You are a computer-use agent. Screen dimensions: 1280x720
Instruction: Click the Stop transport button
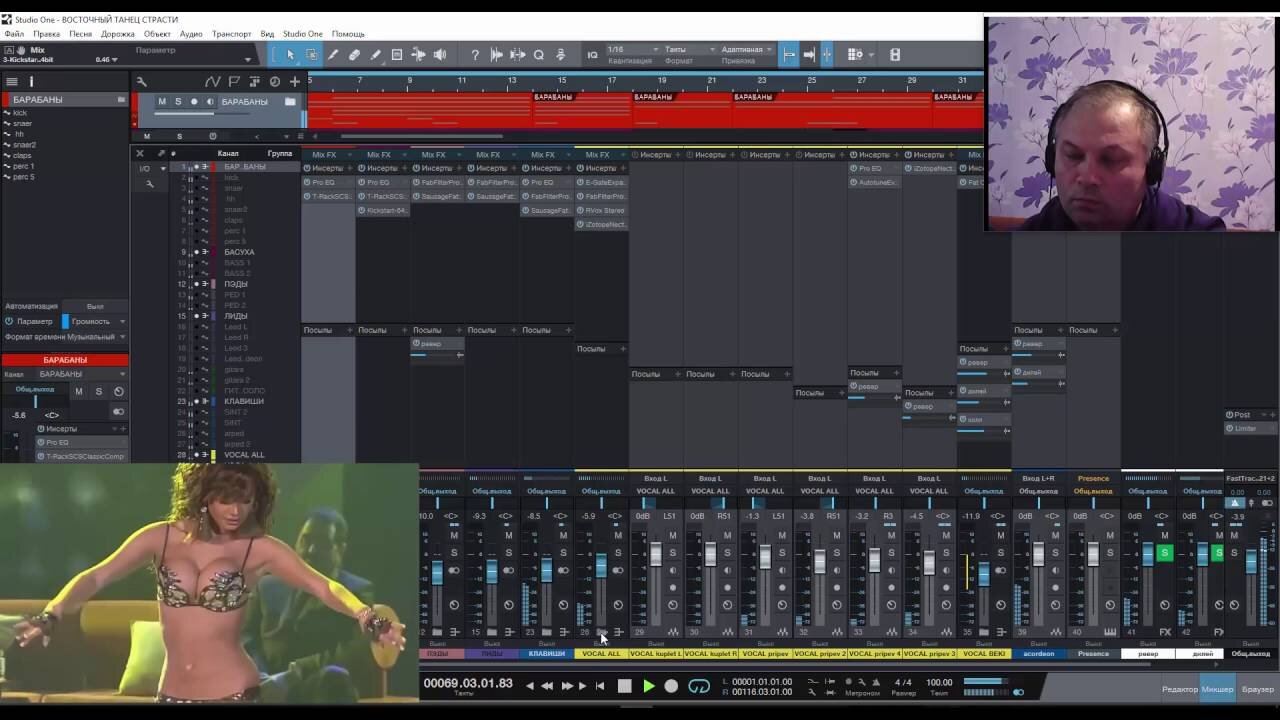(624, 686)
